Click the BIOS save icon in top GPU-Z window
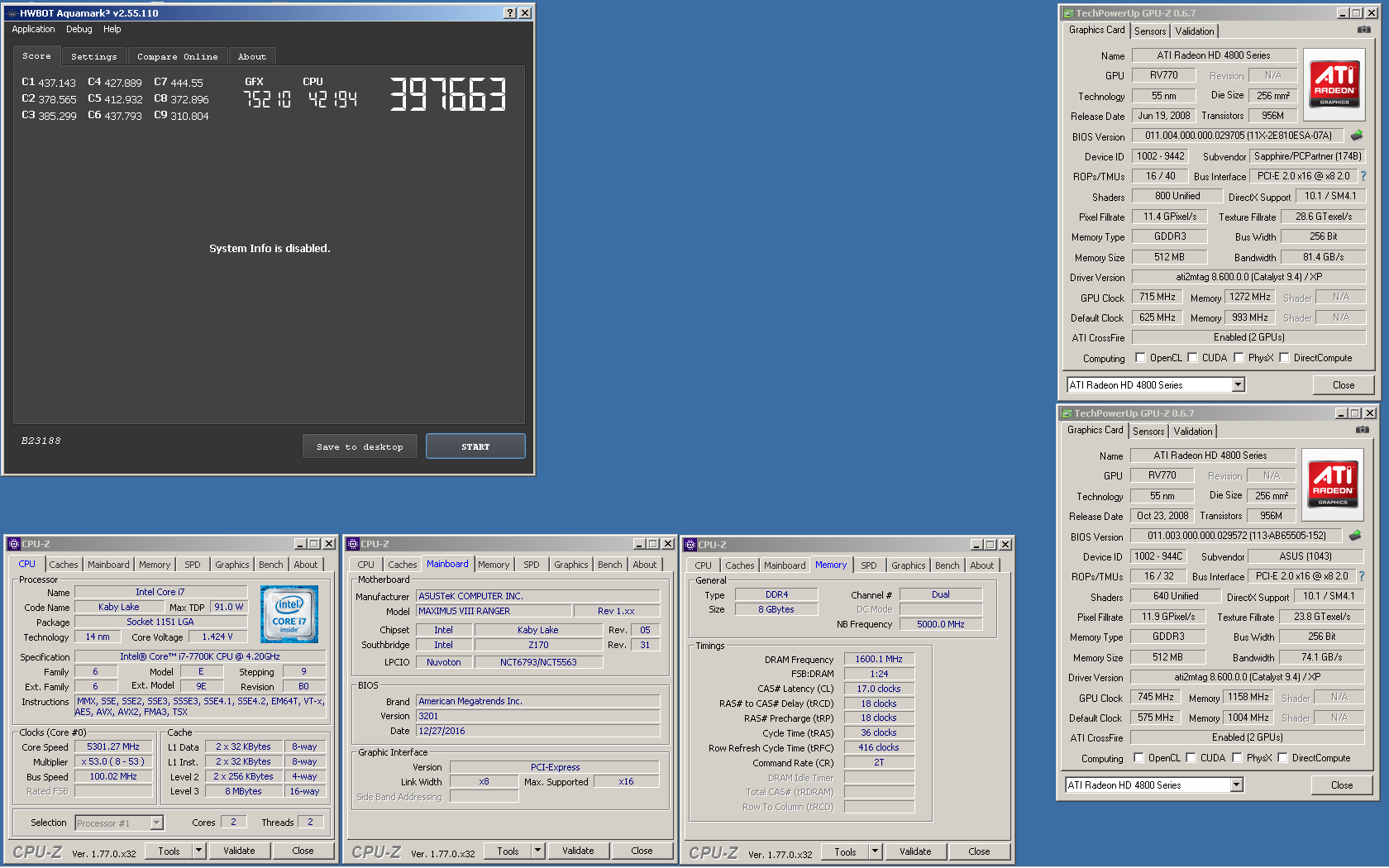Image resolution: width=1389 pixels, height=868 pixels. click(1357, 135)
